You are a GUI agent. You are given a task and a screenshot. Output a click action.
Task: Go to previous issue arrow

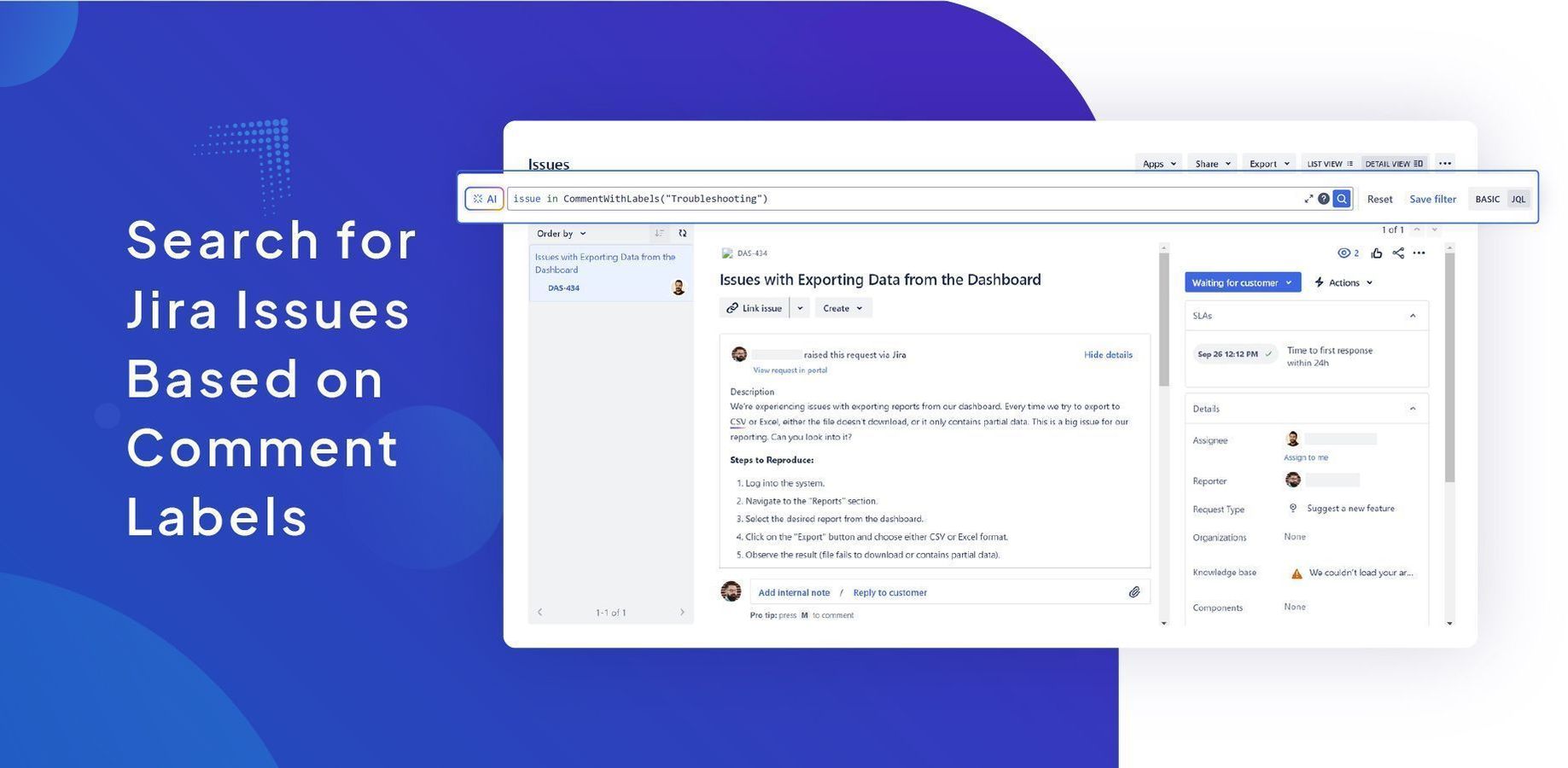click(x=1417, y=230)
